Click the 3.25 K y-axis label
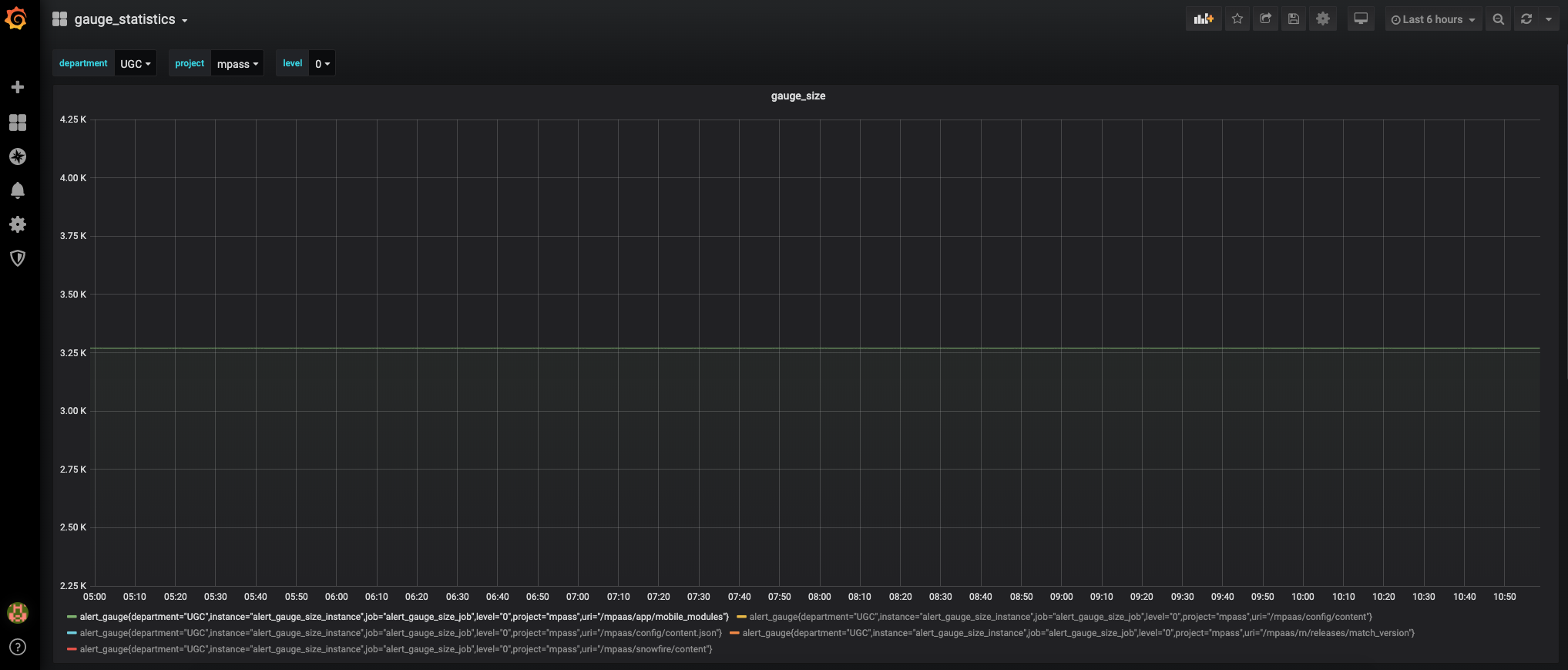This screenshot has width=1568, height=670. (x=73, y=353)
